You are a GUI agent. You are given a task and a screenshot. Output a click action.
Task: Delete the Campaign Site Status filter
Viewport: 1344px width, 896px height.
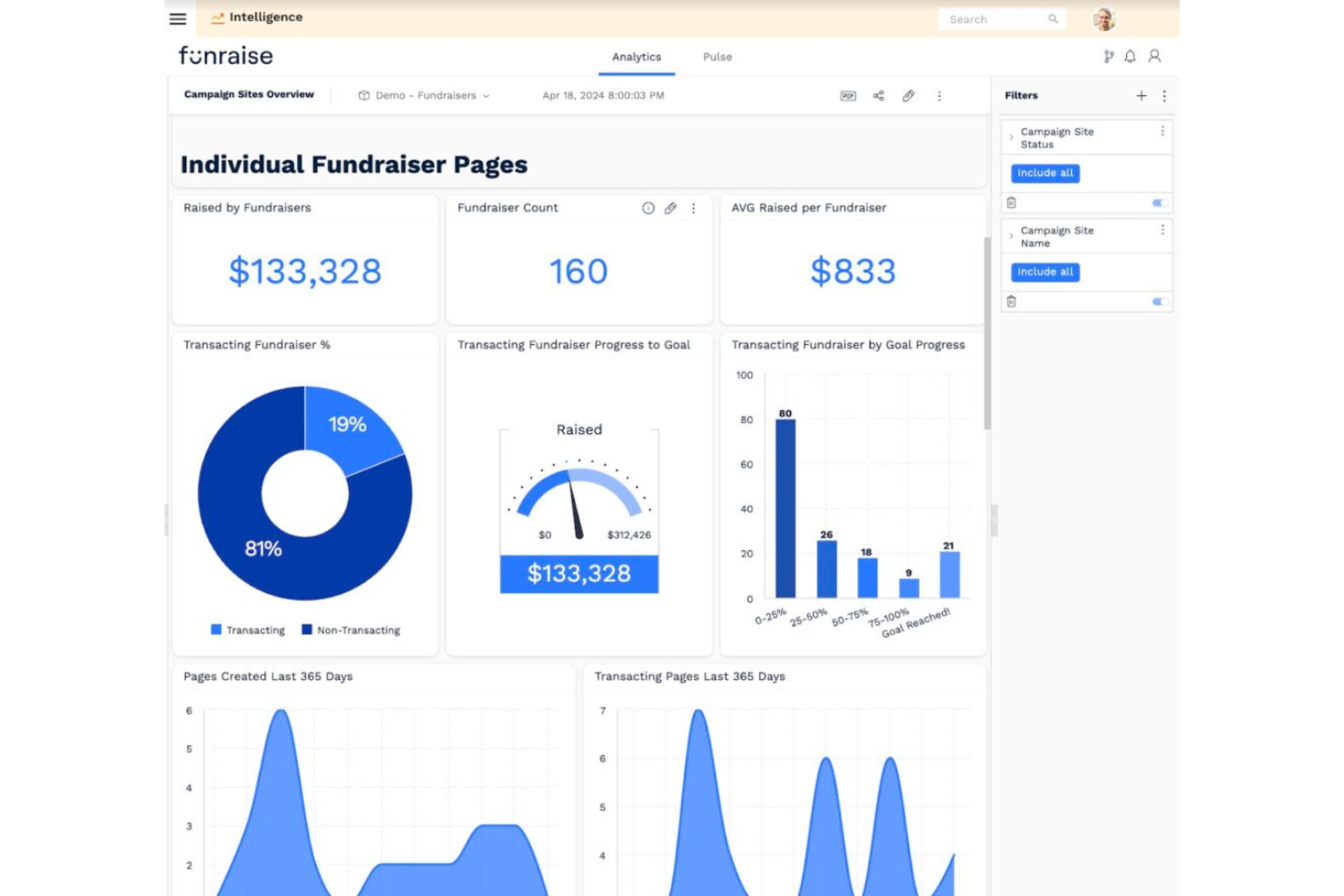pyautogui.click(x=1012, y=202)
